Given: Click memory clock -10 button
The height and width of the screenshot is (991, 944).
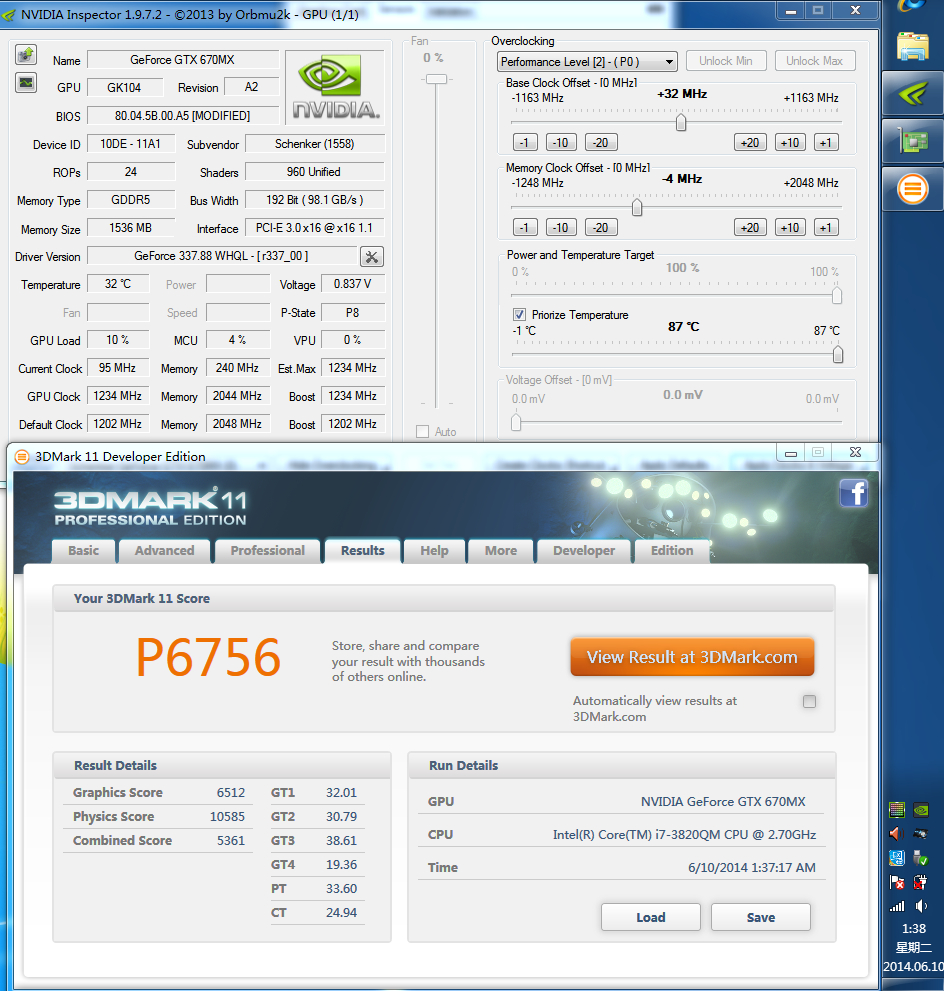Looking at the screenshot, I should coord(561,228).
